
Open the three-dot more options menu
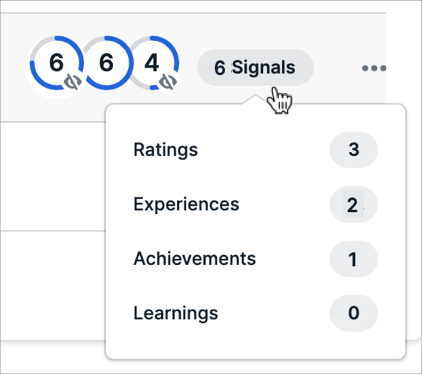(x=374, y=68)
